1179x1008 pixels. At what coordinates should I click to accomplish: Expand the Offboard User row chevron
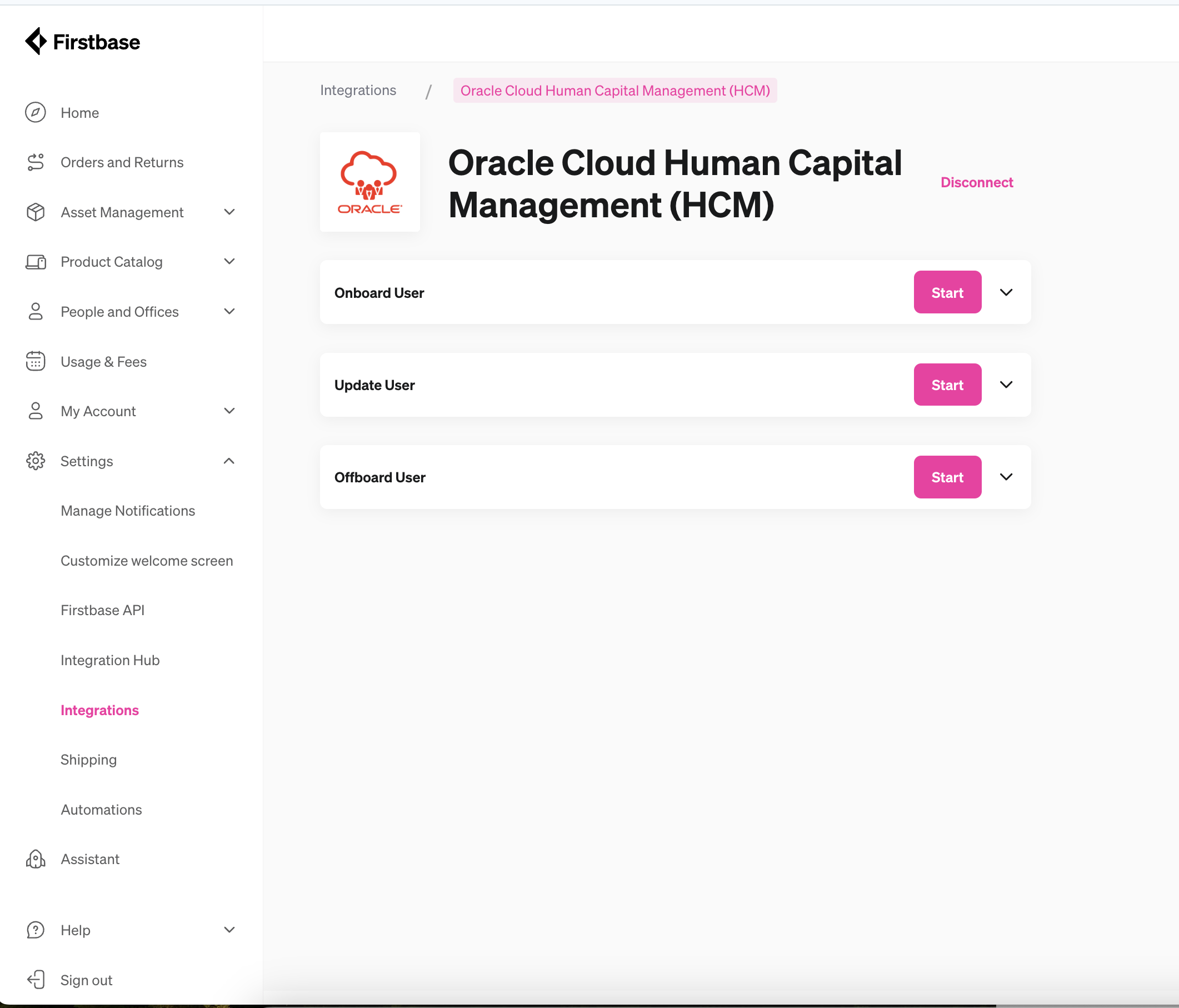point(1006,477)
